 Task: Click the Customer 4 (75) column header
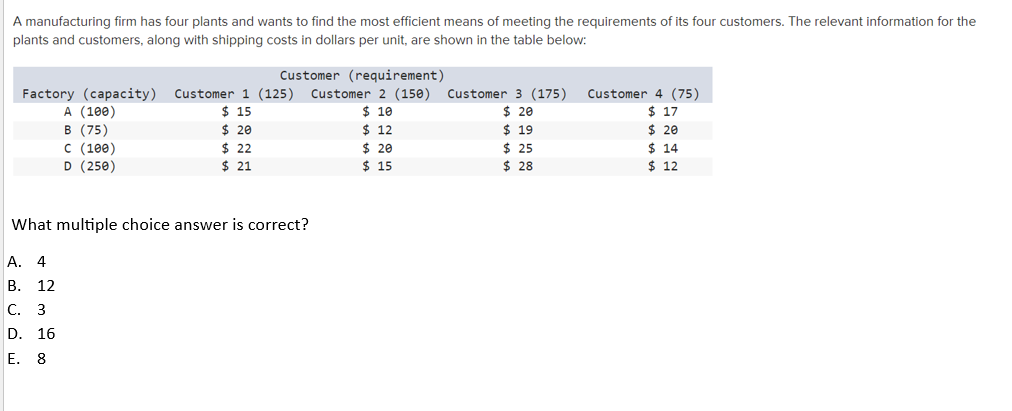tap(643, 94)
